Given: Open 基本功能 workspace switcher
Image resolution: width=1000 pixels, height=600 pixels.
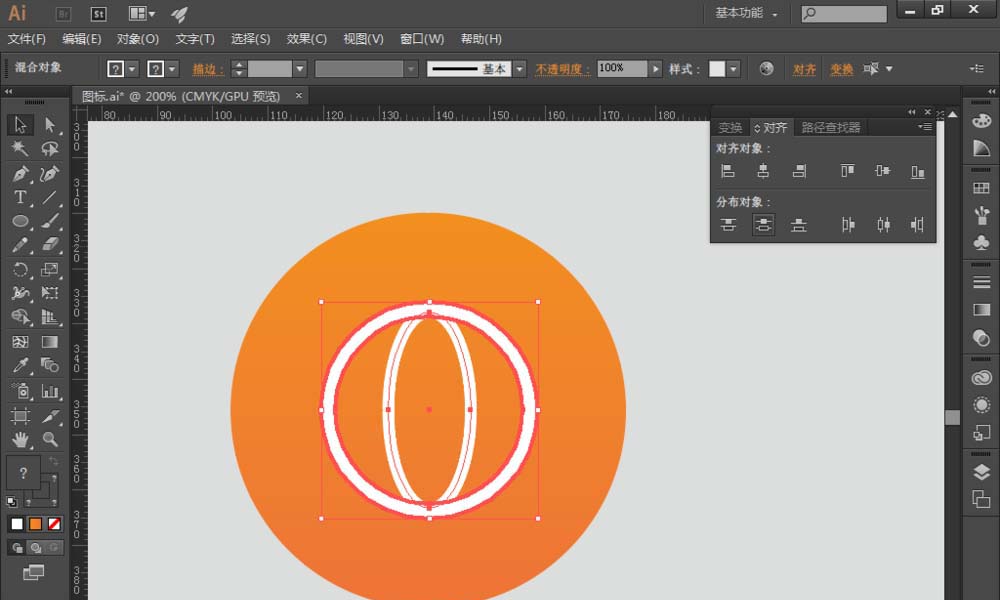Looking at the screenshot, I should (x=746, y=13).
